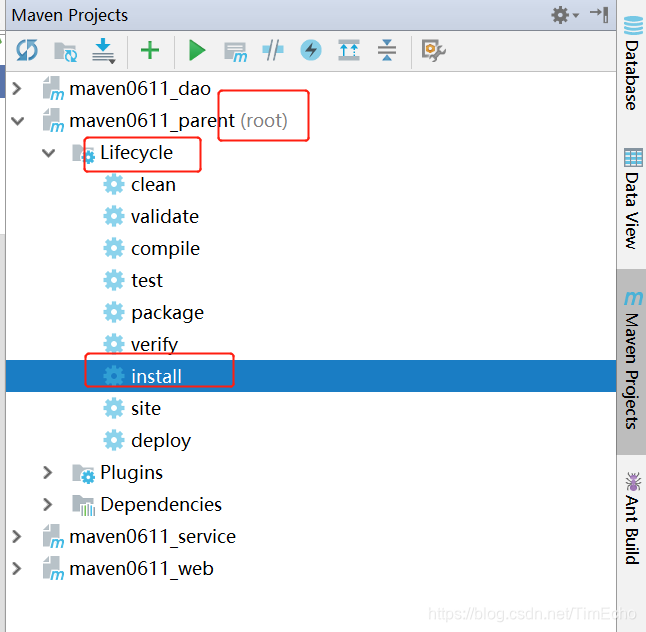Hide the Maven Projects panel
646x632 pixels.
(x=599, y=15)
